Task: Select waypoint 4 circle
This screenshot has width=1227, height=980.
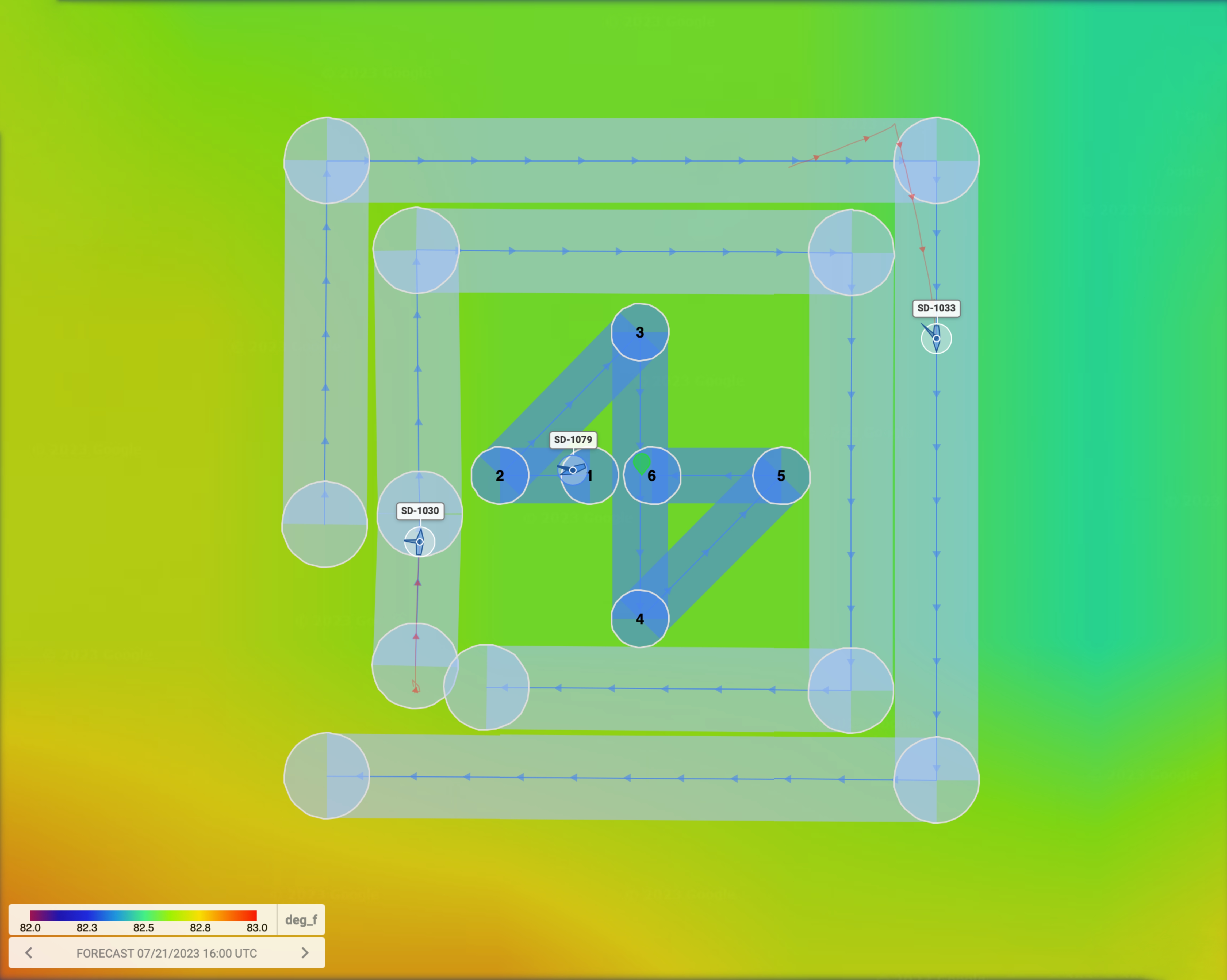Action: click(x=640, y=619)
